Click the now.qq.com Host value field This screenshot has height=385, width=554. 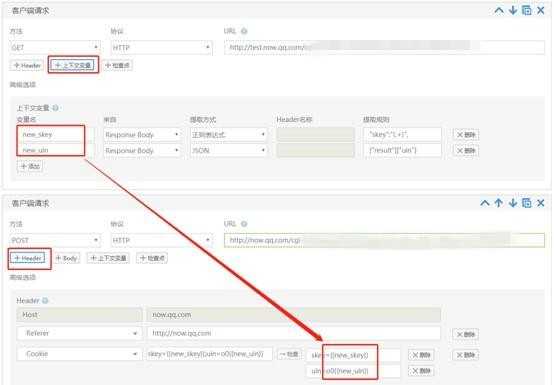[294, 315]
